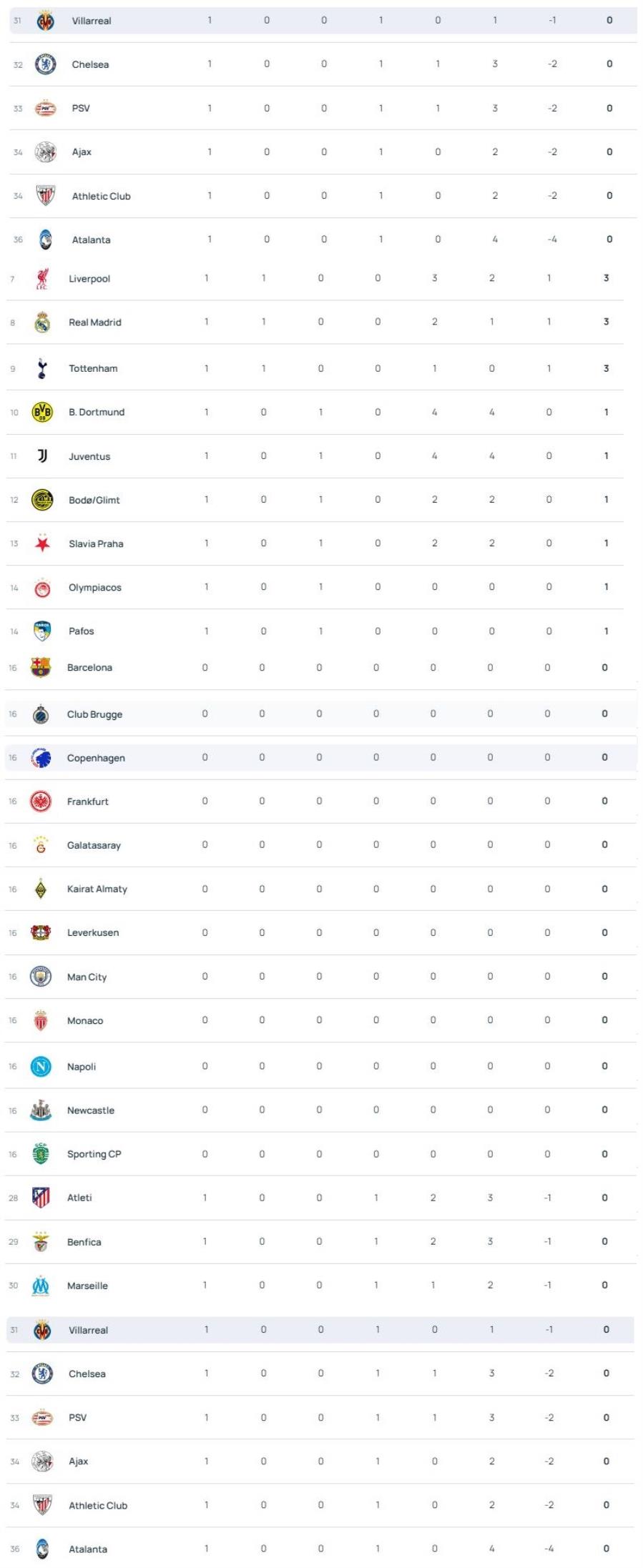The height and width of the screenshot is (1568, 643).
Task: Click the Galatasaray club crest
Action: coord(41,845)
